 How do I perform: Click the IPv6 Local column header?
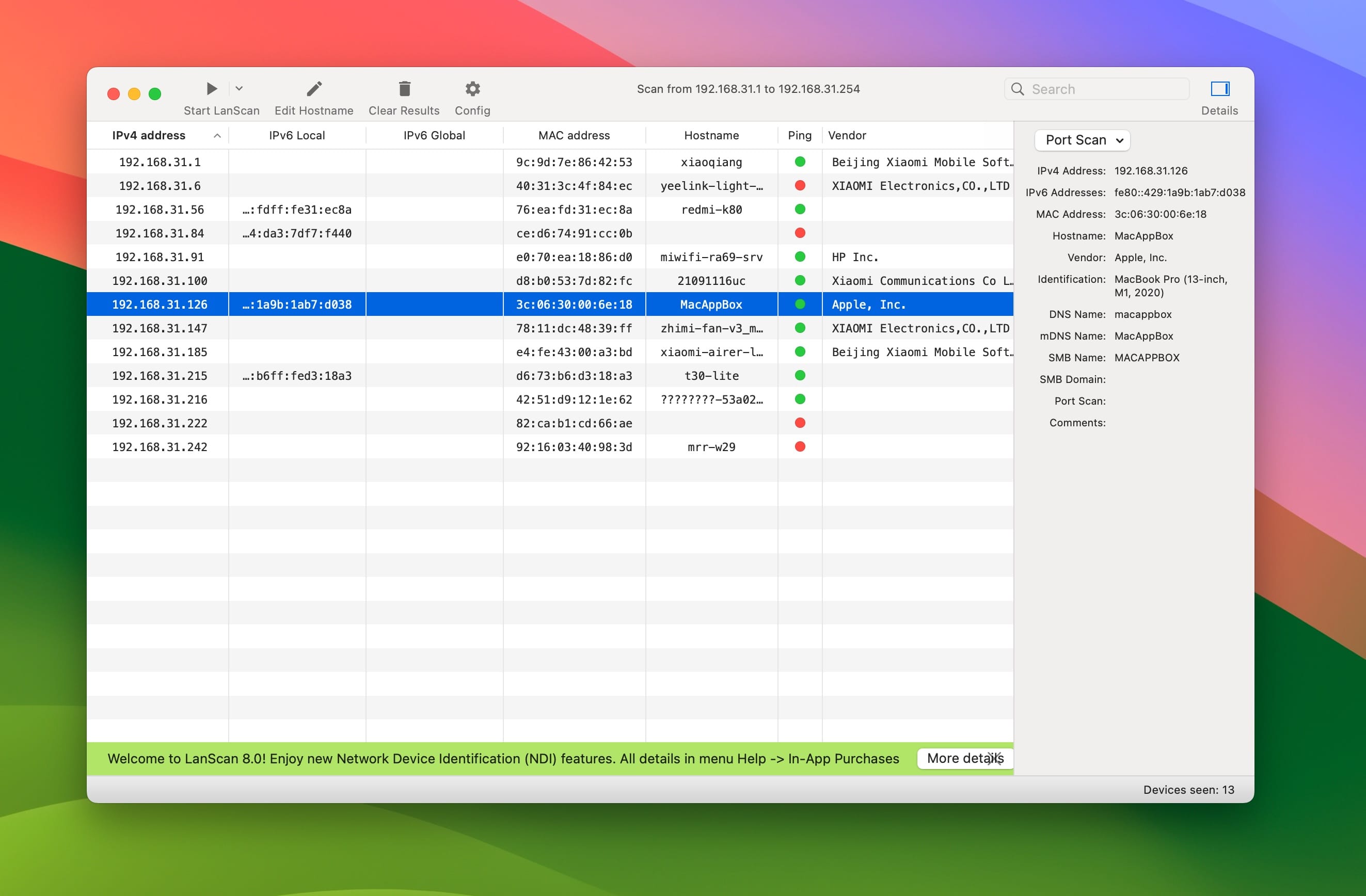click(297, 135)
